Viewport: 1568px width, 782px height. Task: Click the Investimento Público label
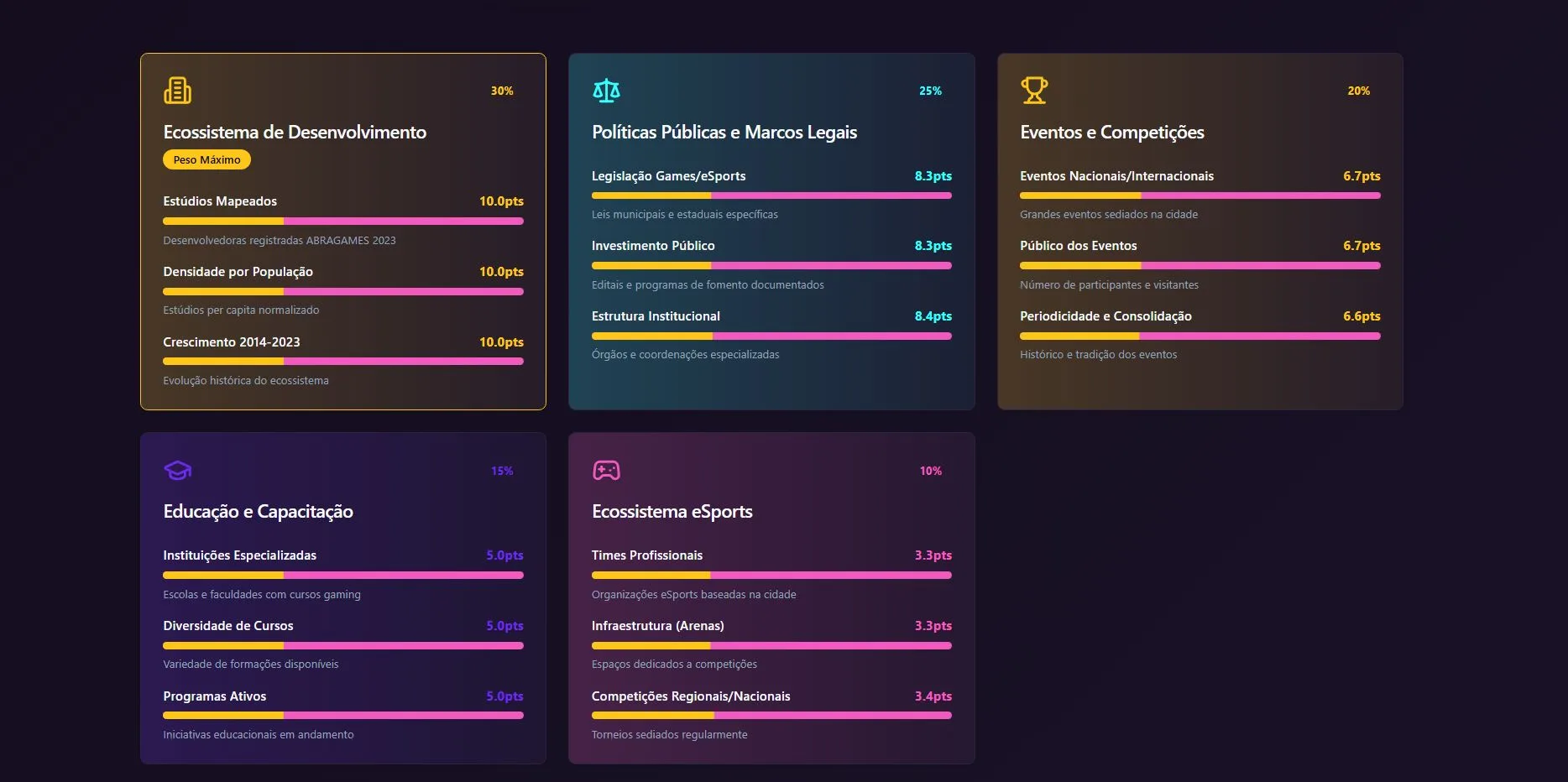(653, 246)
